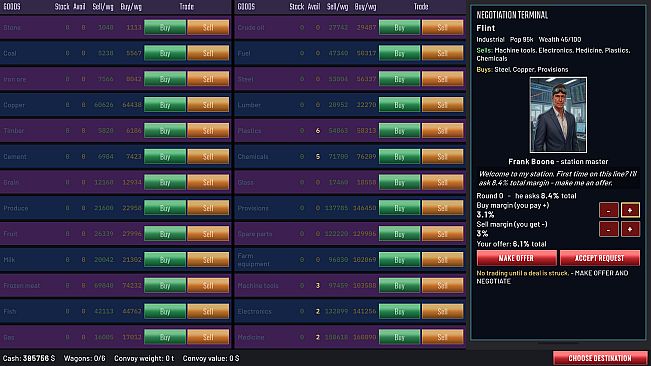The height and width of the screenshot is (366, 651).
Task: Sell Plastics
Action: (x=443, y=131)
